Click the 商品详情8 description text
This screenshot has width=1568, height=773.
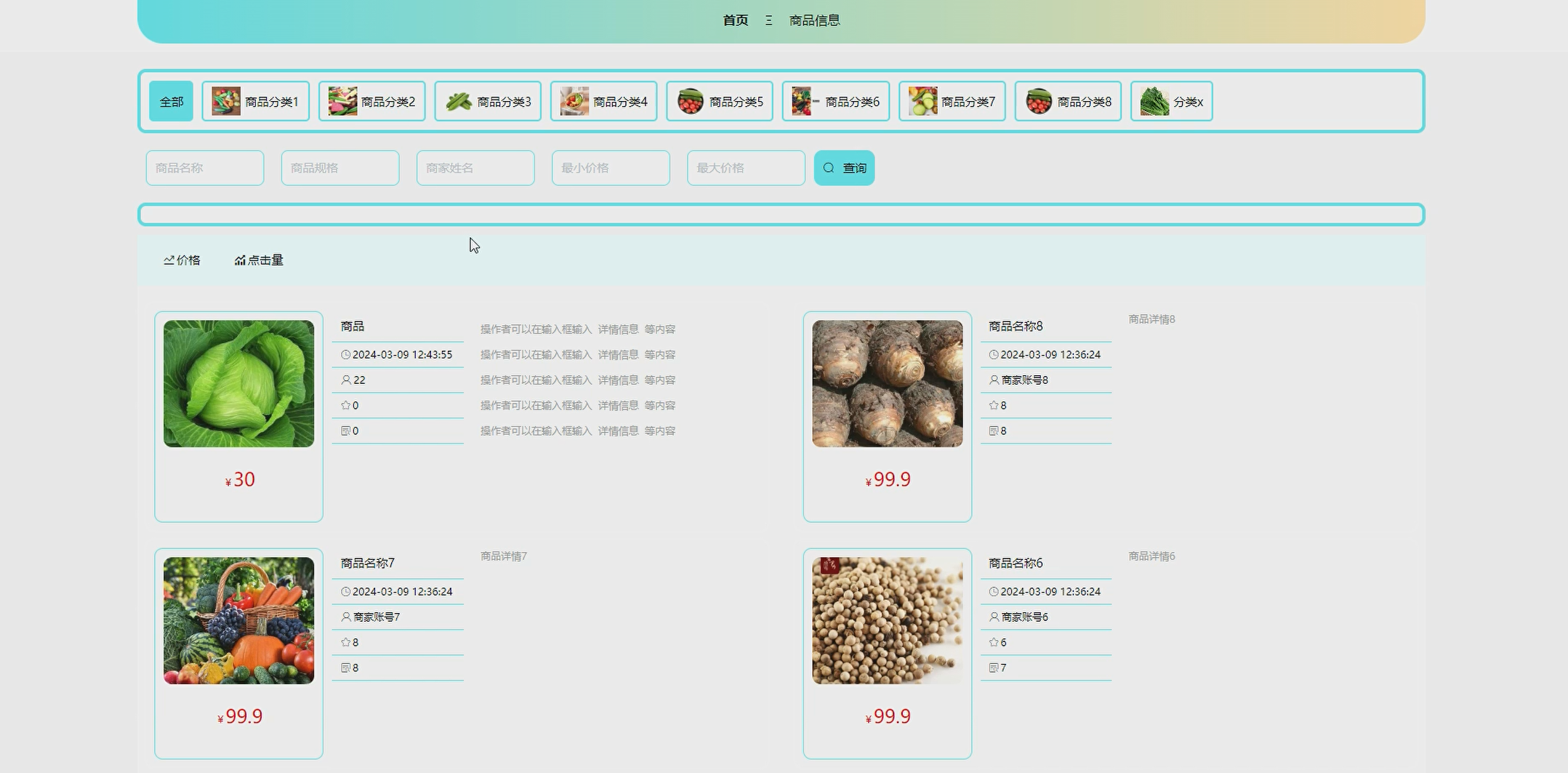tap(1151, 319)
